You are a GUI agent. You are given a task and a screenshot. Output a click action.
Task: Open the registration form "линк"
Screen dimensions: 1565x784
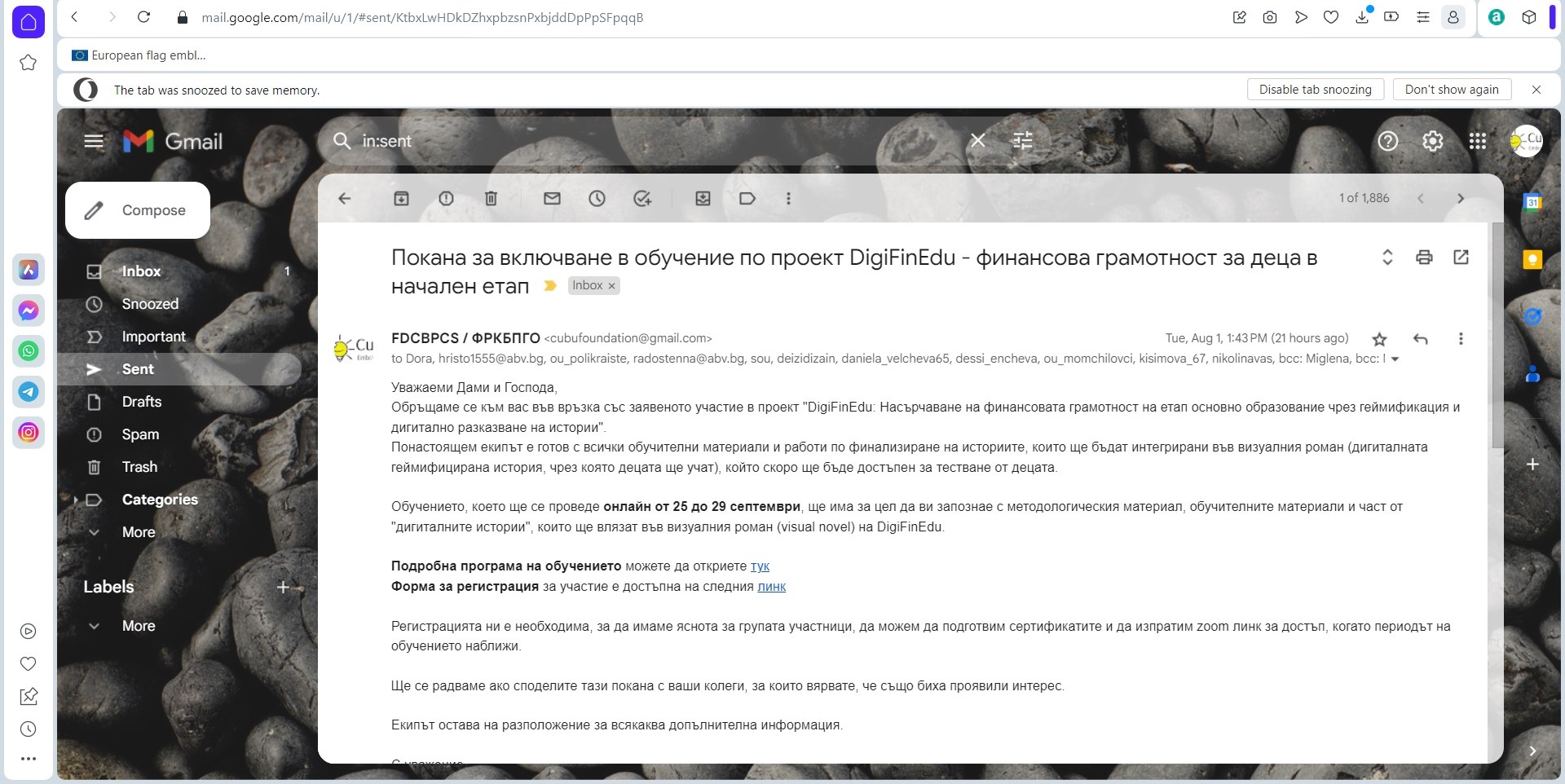tap(772, 587)
